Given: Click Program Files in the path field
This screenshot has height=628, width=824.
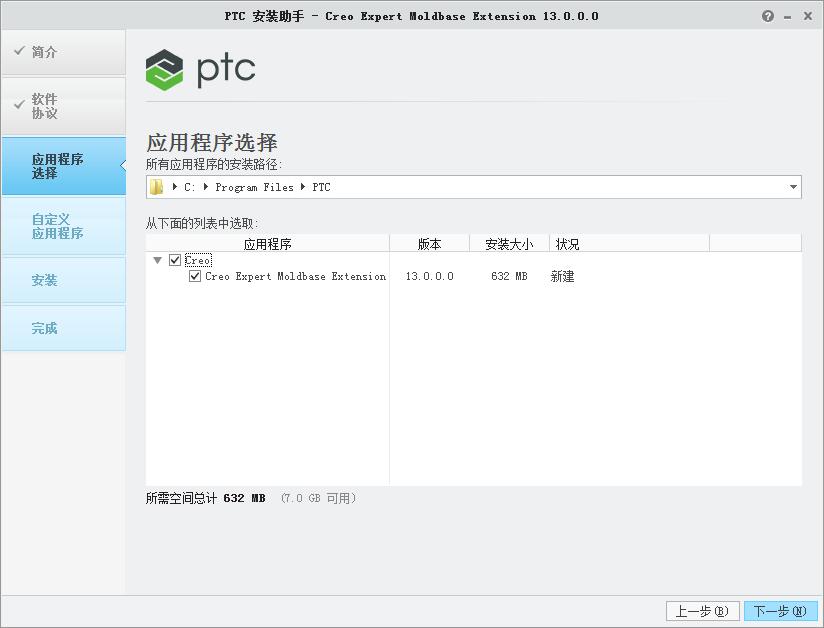Looking at the screenshot, I should (x=254, y=187).
